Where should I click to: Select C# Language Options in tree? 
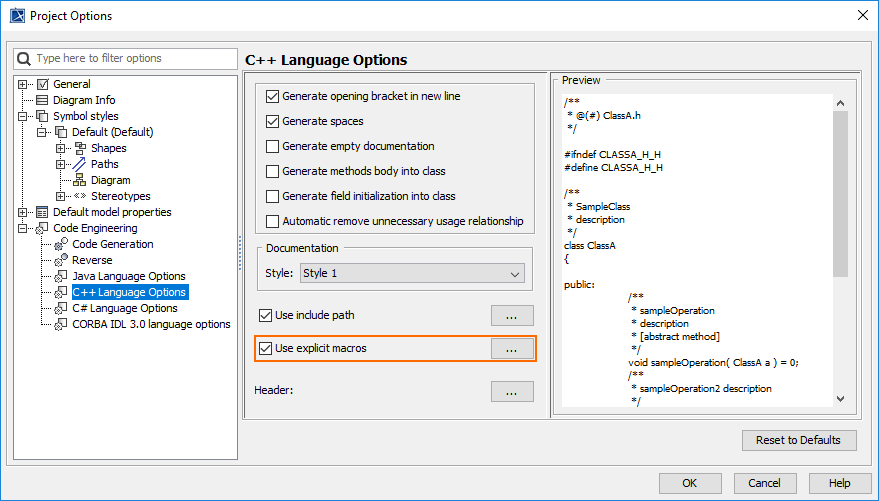click(124, 308)
